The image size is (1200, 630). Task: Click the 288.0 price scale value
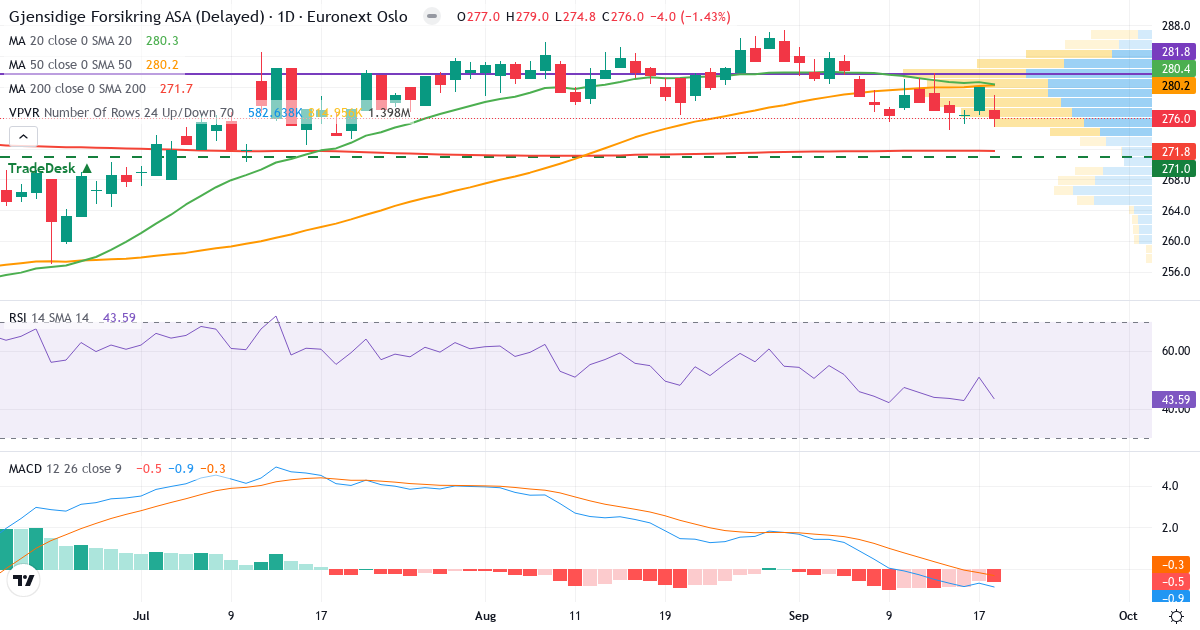[x=1175, y=26]
